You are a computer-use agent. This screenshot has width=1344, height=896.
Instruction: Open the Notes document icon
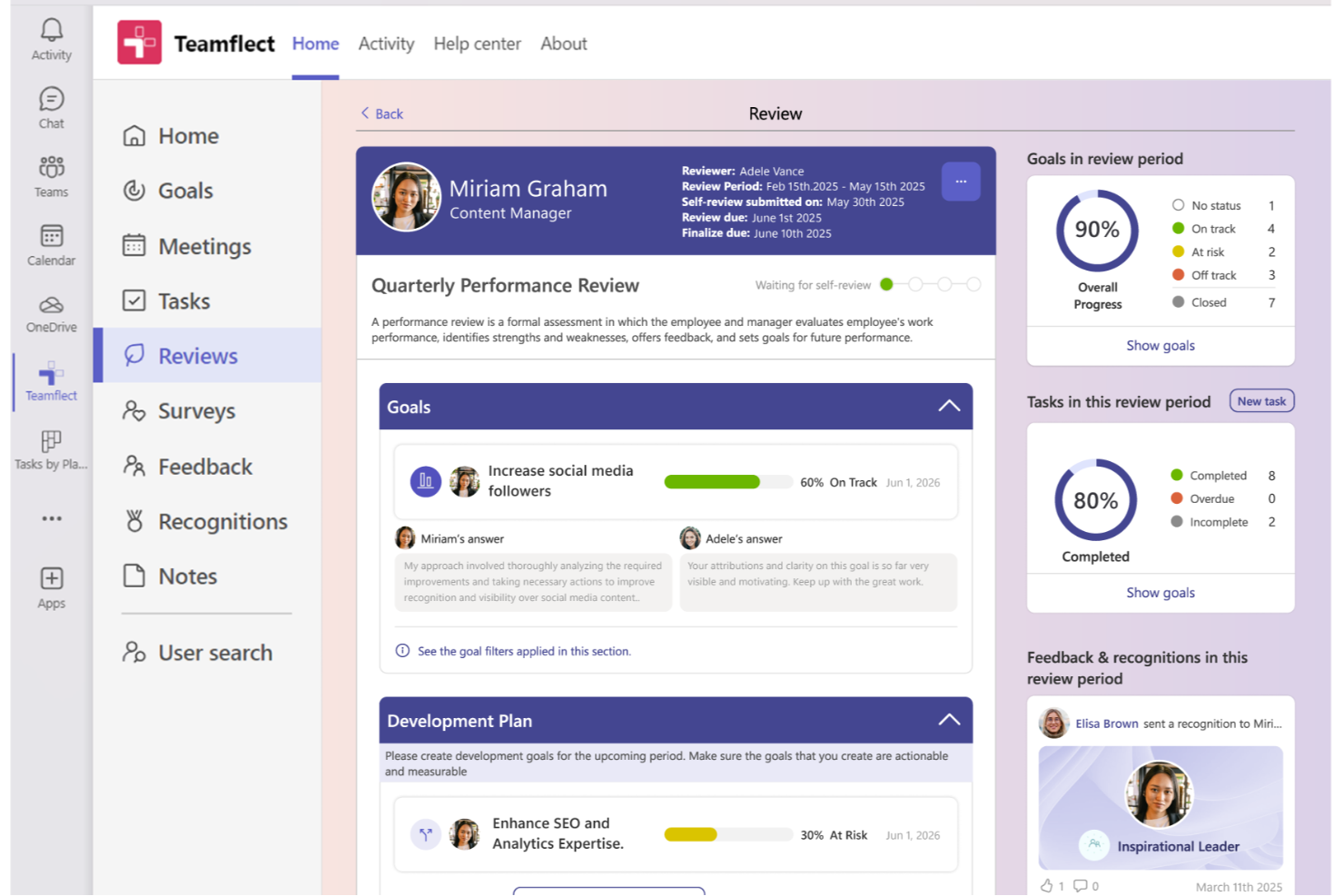click(133, 576)
